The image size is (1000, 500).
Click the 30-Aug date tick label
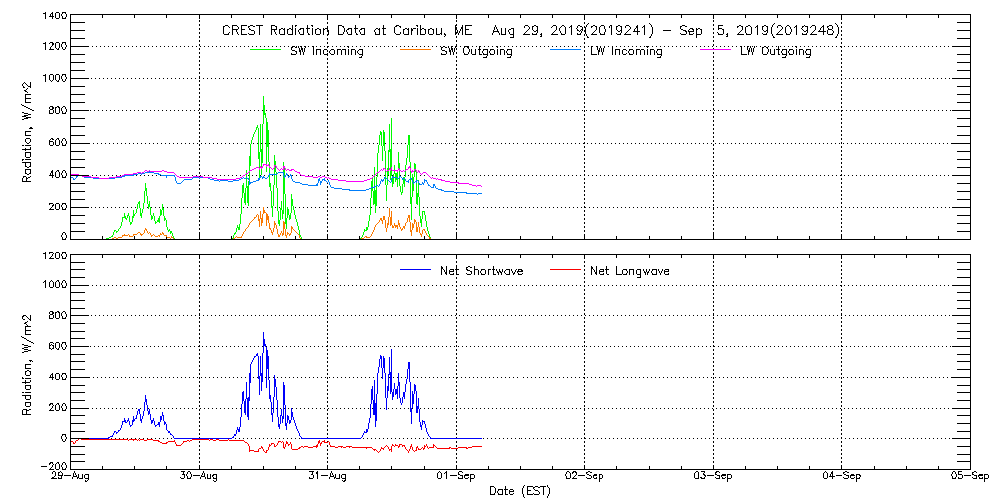click(200, 477)
